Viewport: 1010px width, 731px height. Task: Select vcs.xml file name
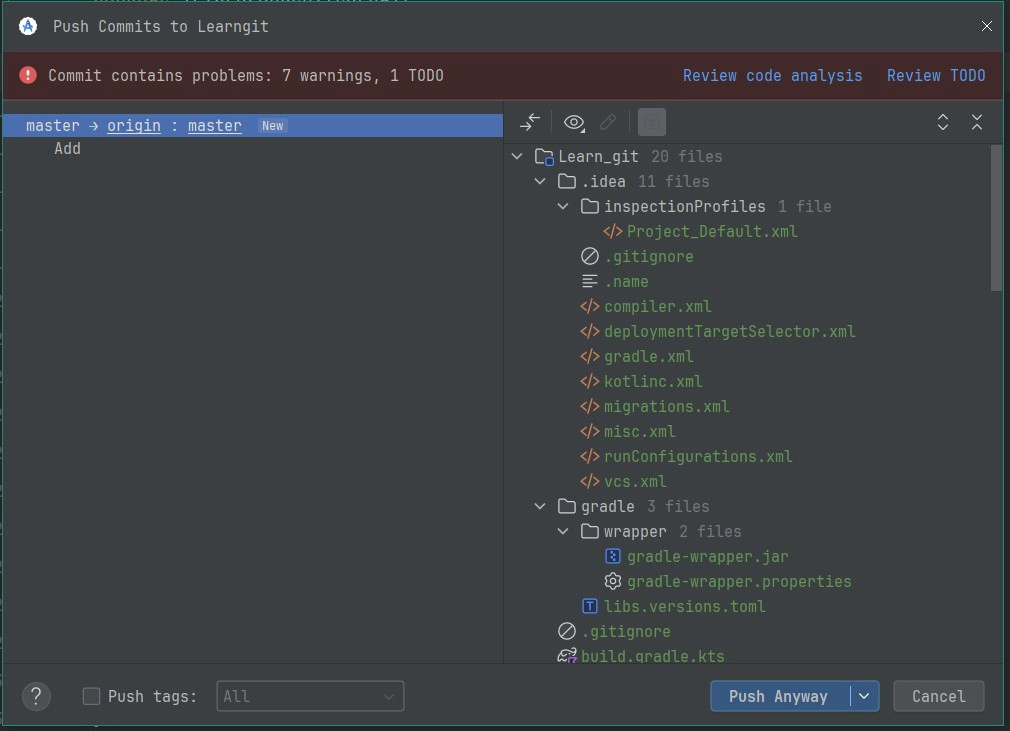635,482
